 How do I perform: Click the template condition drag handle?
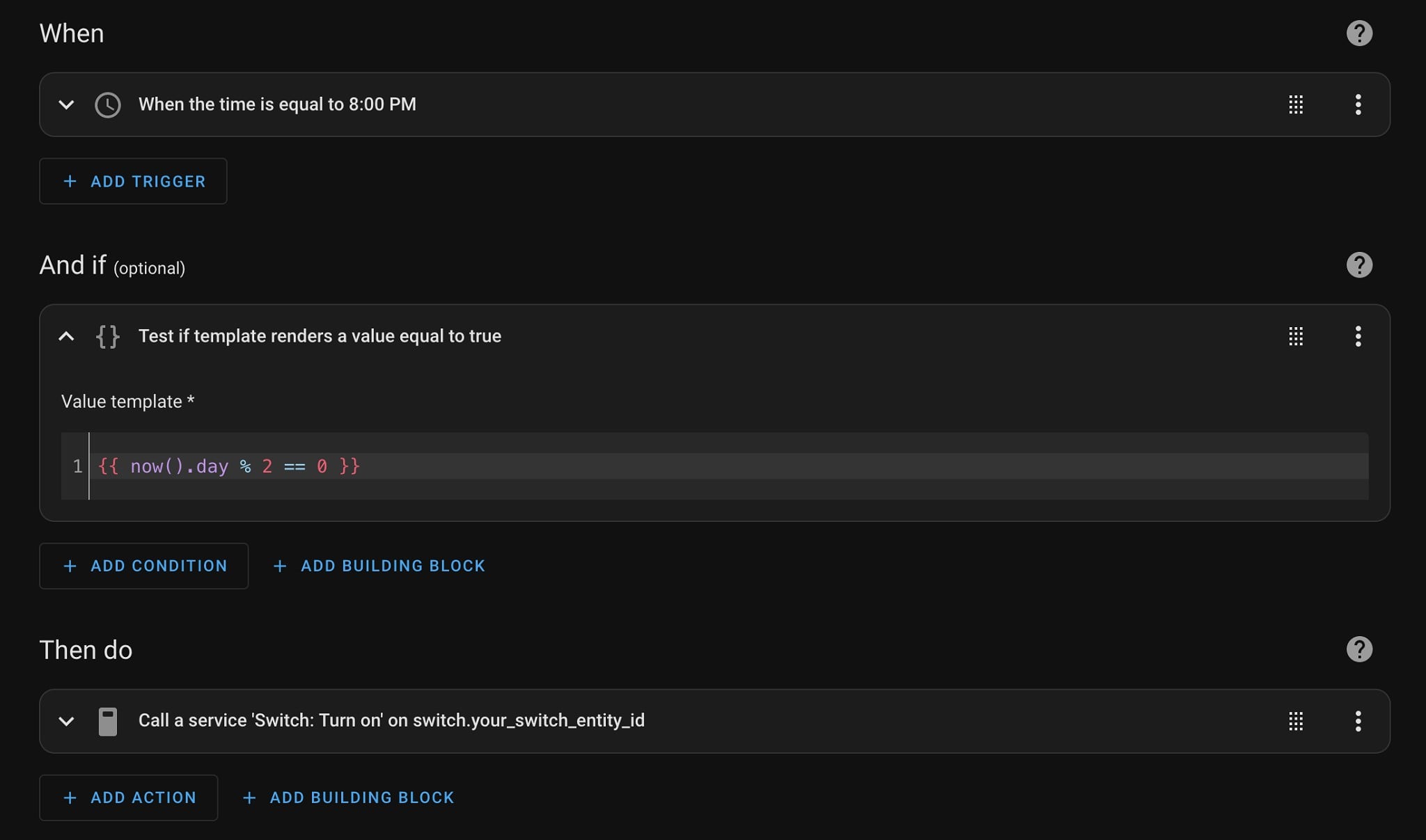pos(1295,336)
